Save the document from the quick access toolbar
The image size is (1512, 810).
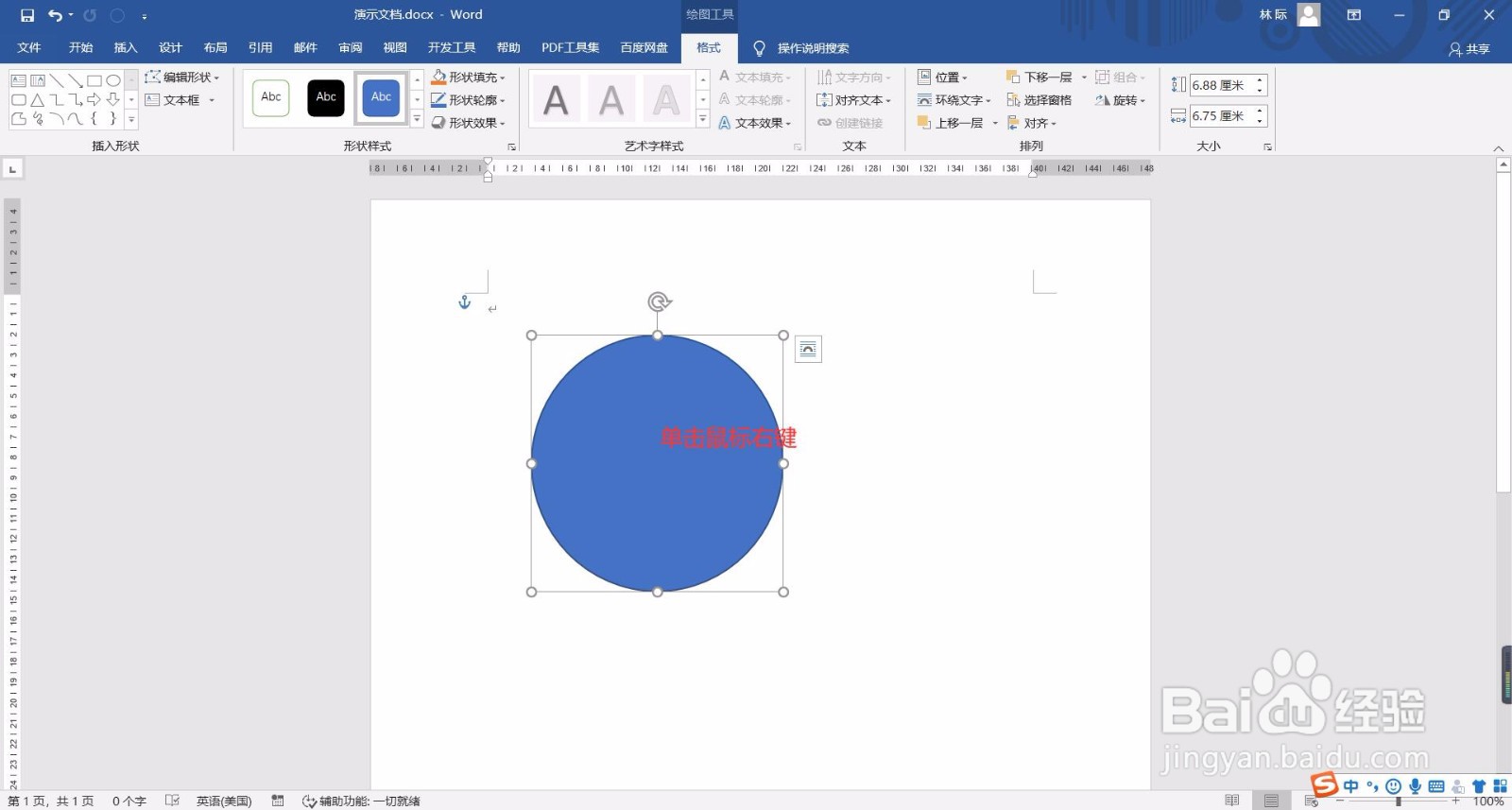(27, 15)
